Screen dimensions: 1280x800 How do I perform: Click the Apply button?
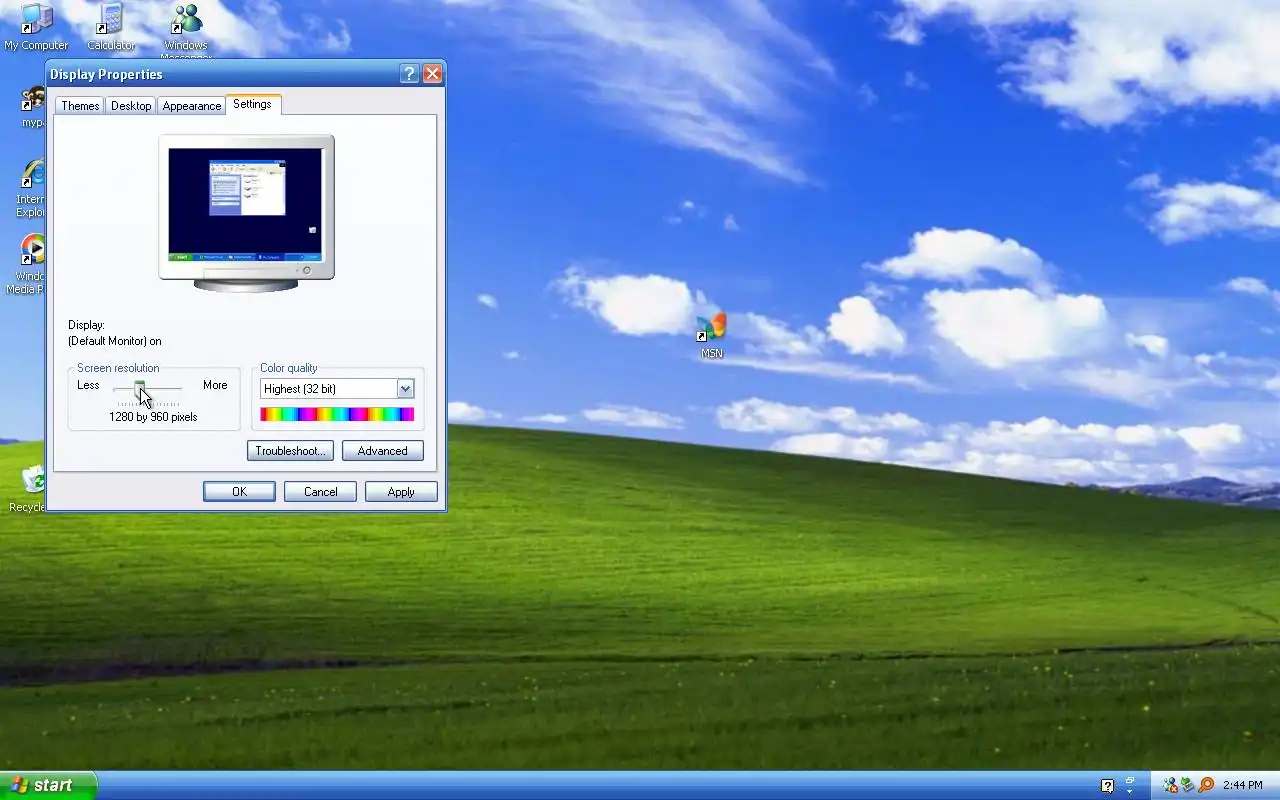pos(401,492)
